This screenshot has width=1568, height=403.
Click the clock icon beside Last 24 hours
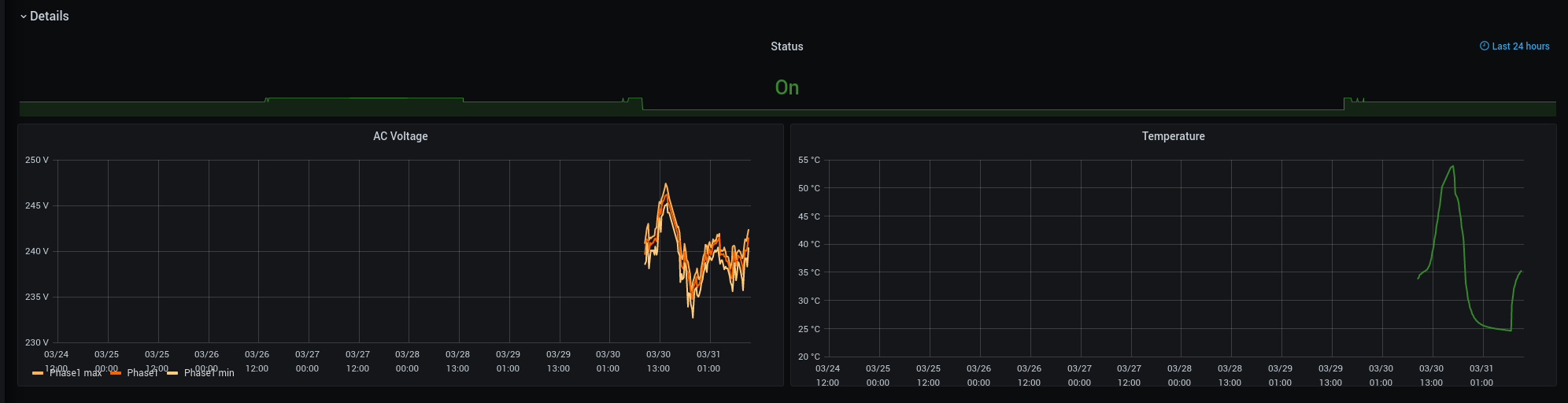(1484, 46)
